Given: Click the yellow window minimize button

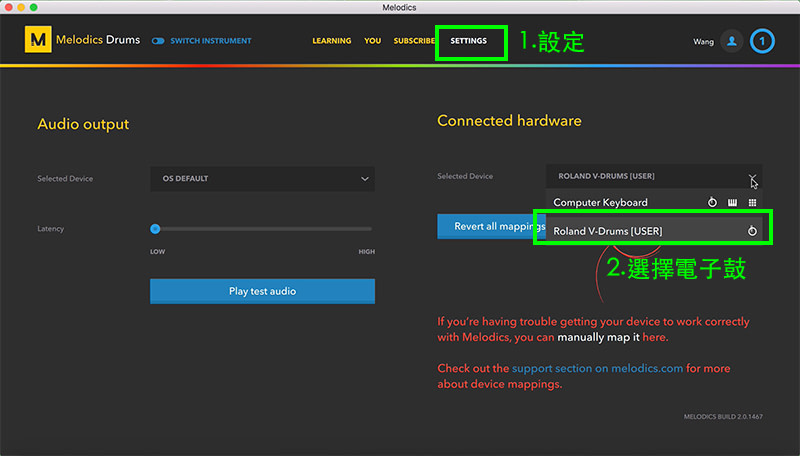Looking at the screenshot, I should coord(21,7).
